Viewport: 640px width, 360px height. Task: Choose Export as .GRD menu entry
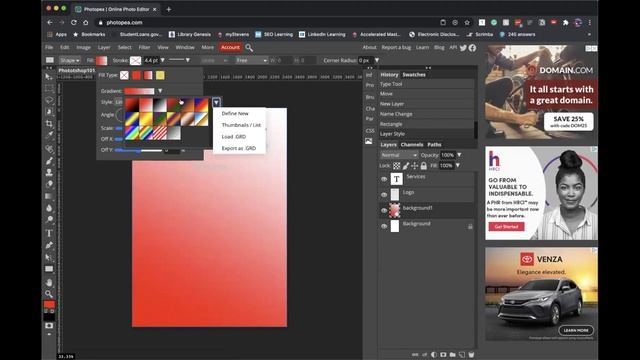pyautogui.click(x=239, y=148)
